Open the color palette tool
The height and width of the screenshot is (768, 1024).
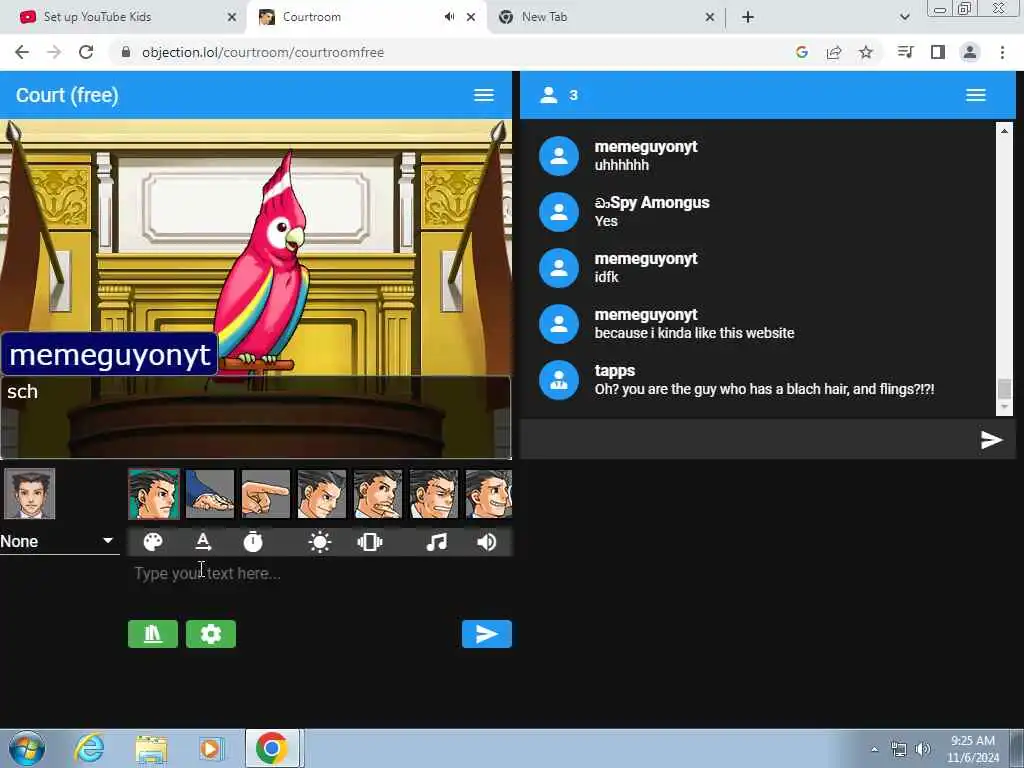153,542
